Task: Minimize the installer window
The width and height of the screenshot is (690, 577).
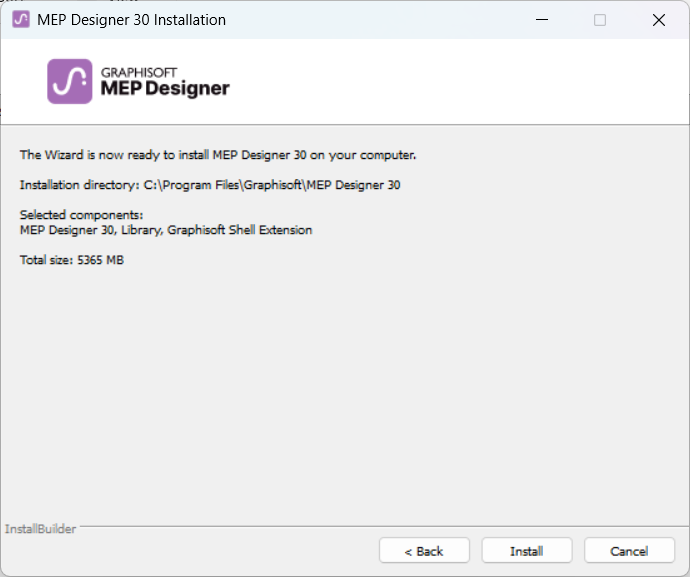Action: [x=542, y=20]
